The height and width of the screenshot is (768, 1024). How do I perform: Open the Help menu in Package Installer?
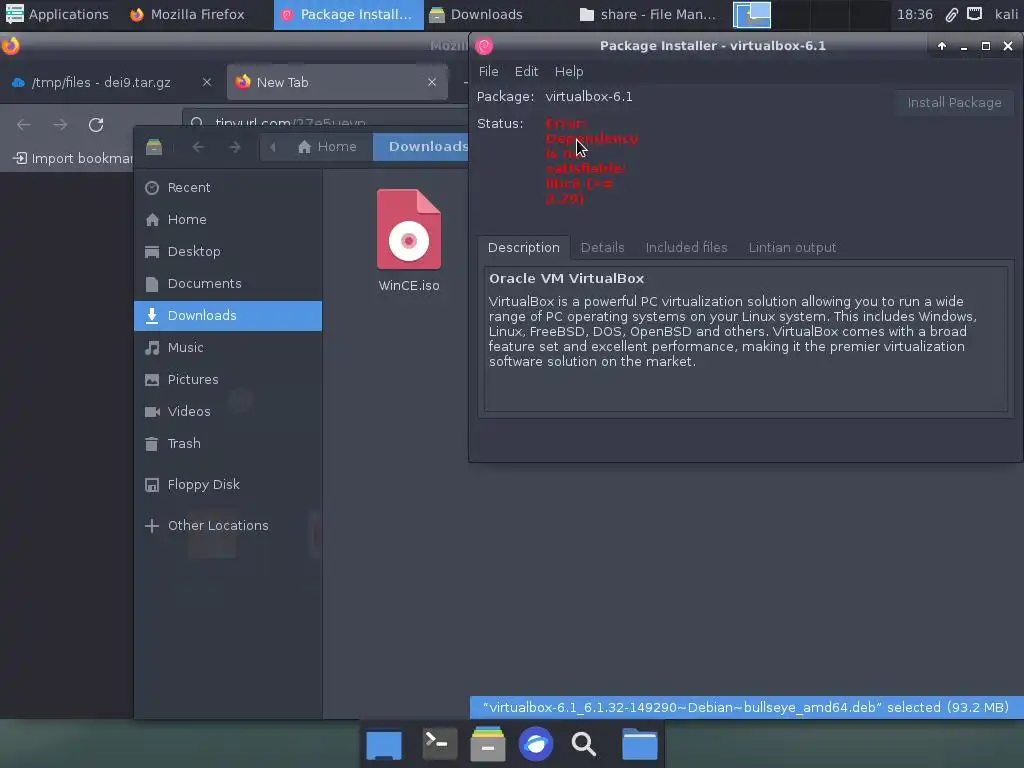[569, 72]
